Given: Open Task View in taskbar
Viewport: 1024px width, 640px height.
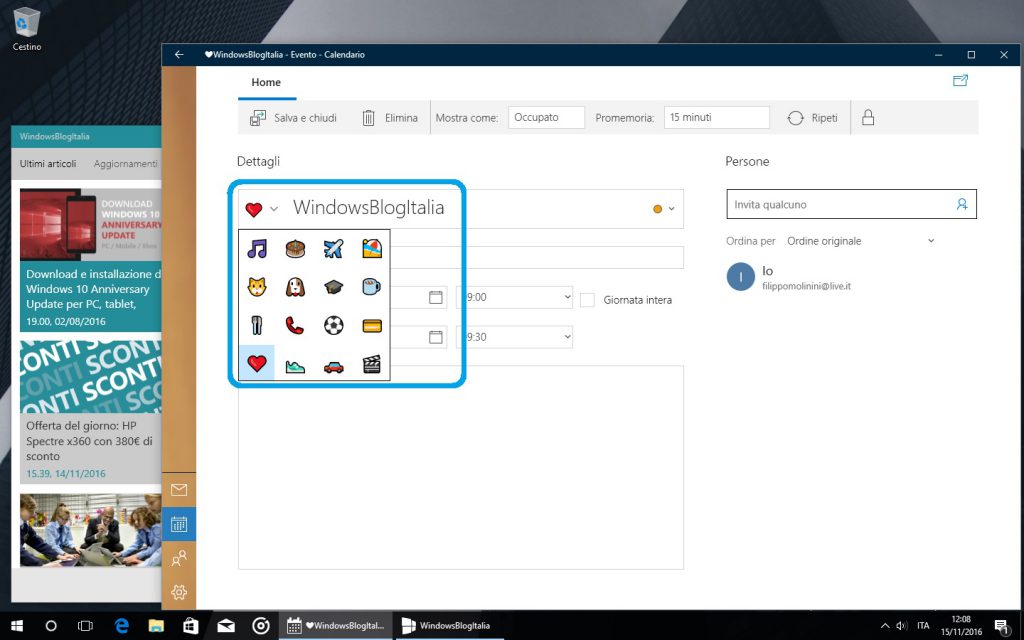Looking at the screenshot, I should (x=85, y=626).
